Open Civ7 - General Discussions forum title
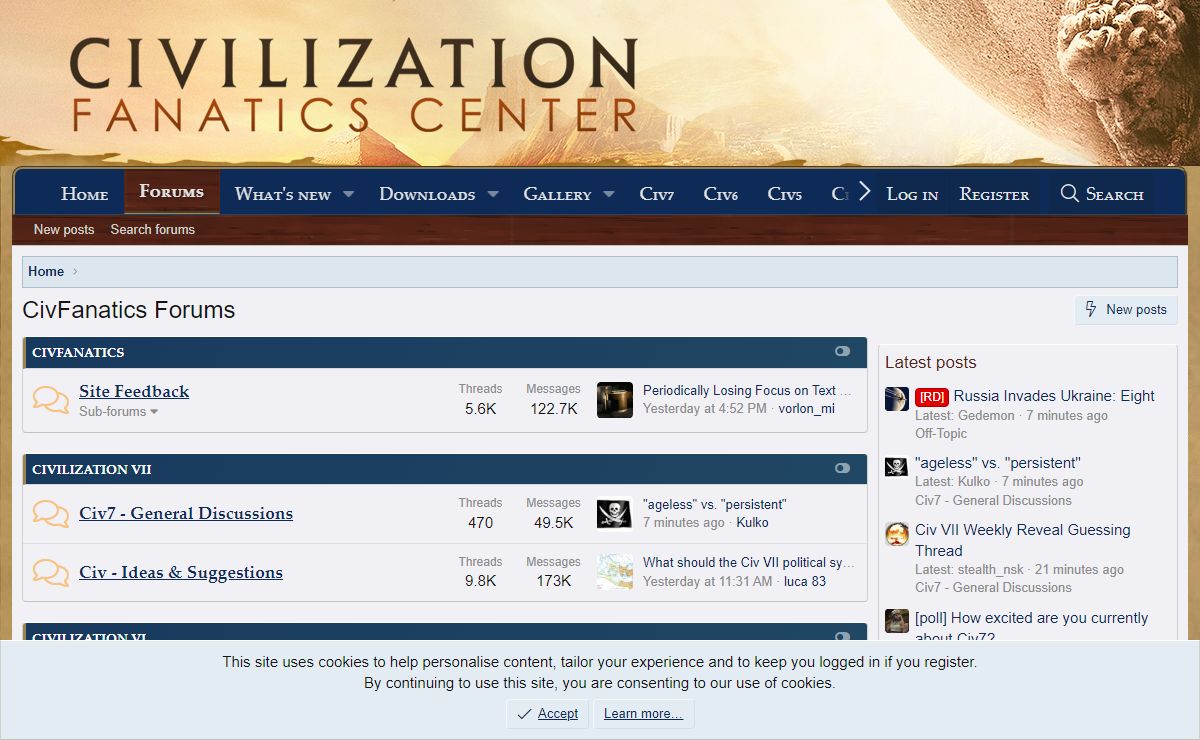The image size is (1200, 740). (186, 513)
